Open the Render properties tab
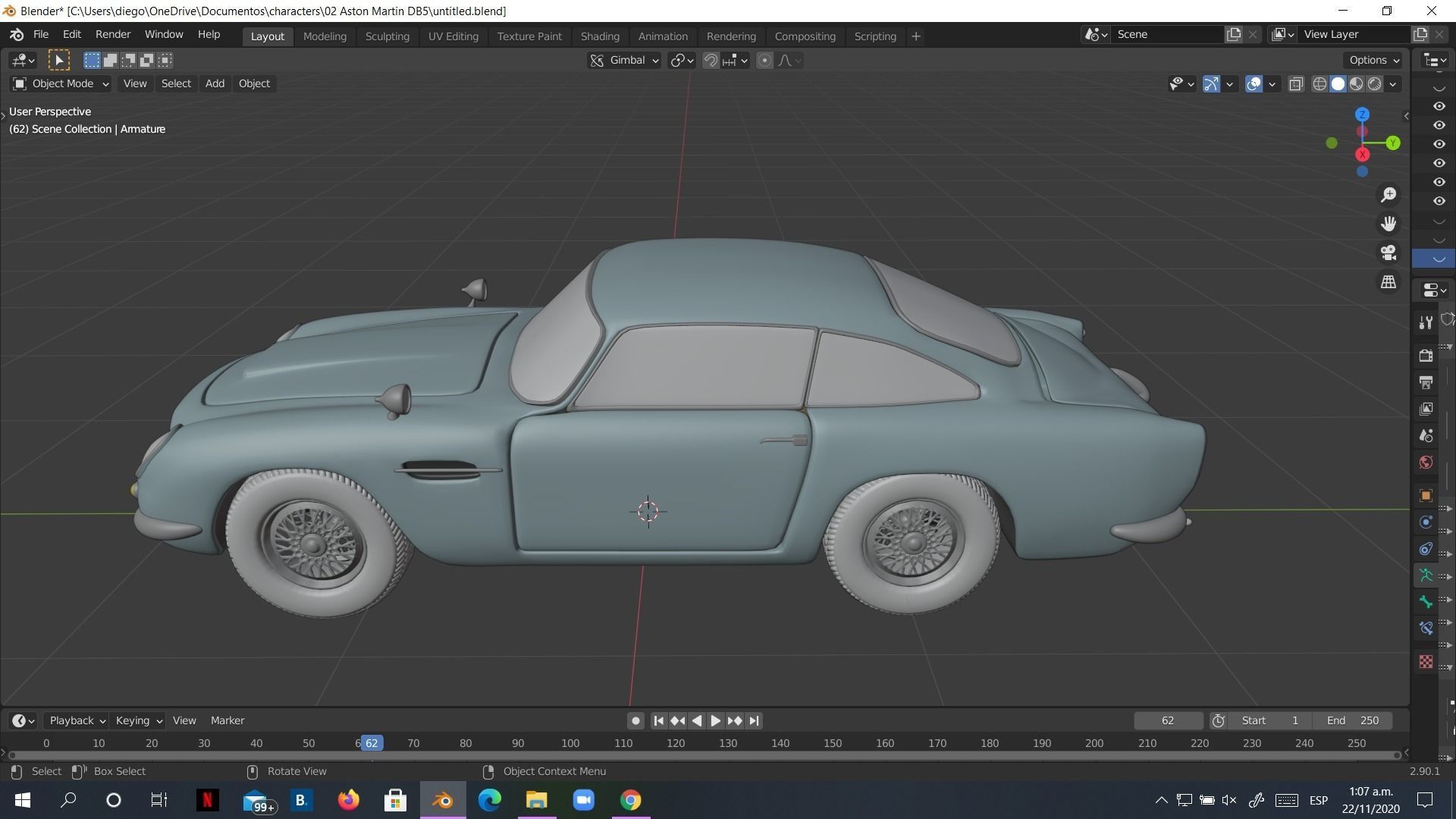Screen dimensions: 1456x819 point(1426,355)
